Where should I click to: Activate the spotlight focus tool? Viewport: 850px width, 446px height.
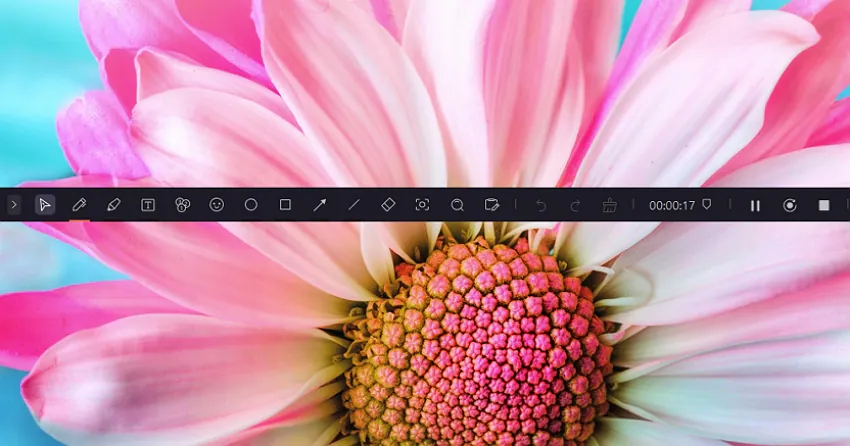click(422, 205)
